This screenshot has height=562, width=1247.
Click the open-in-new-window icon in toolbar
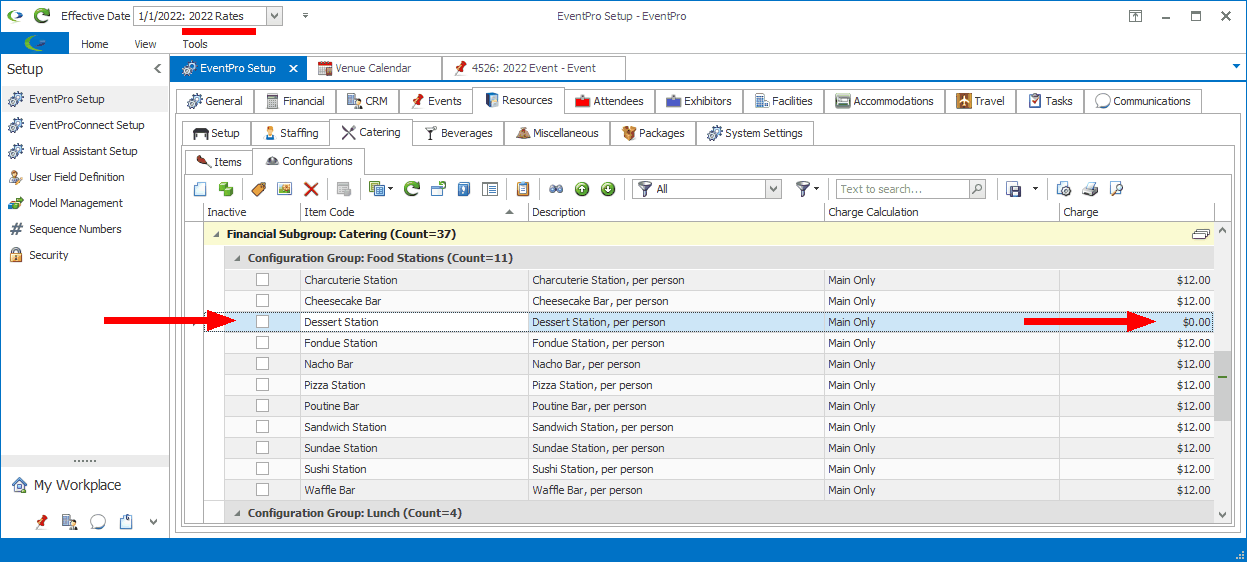pyautogui.click(x=438, y=189)
